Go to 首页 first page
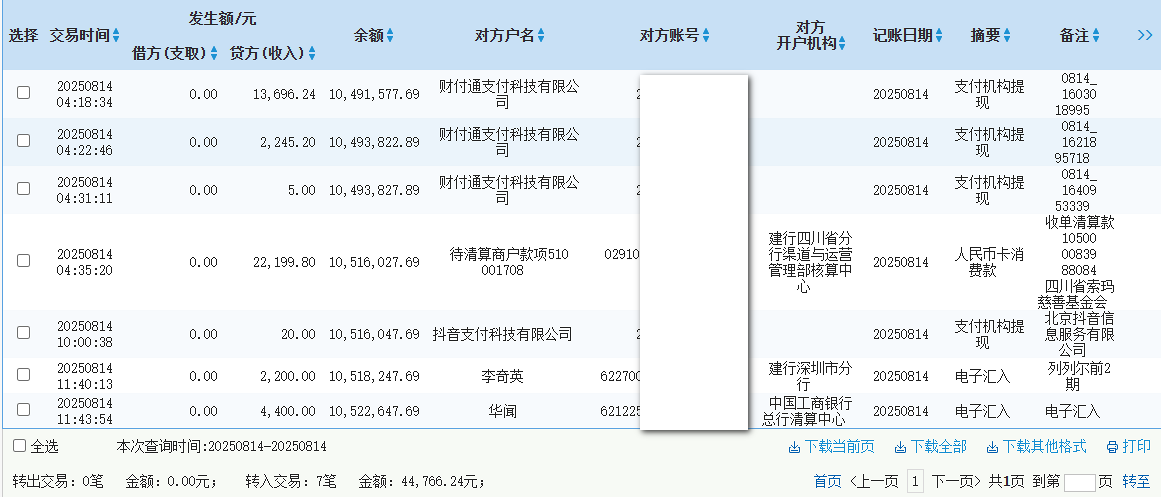The image size is (1161, 497). (828, 481)
